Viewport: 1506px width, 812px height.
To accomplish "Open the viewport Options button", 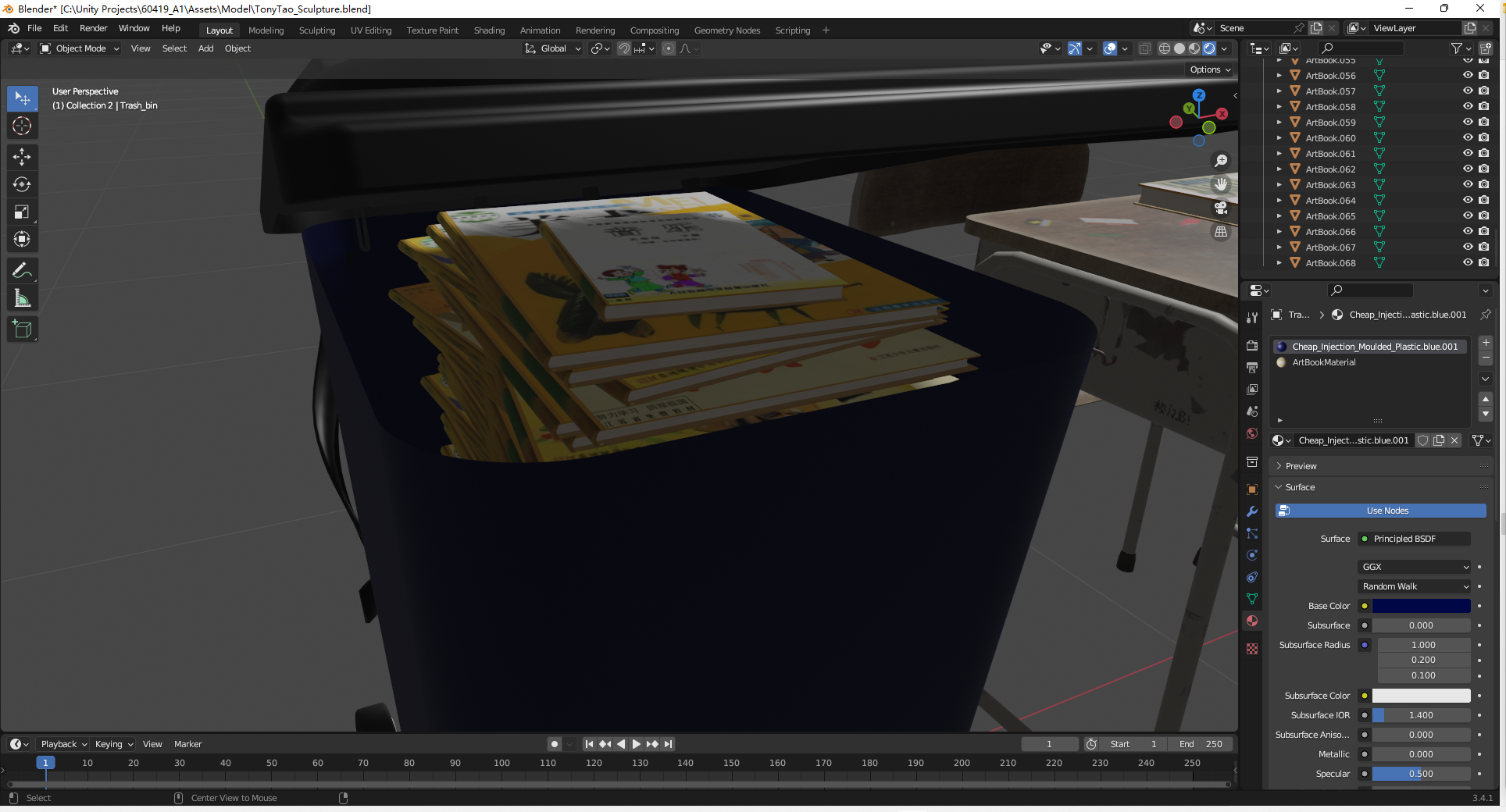I will (1209, 69).
